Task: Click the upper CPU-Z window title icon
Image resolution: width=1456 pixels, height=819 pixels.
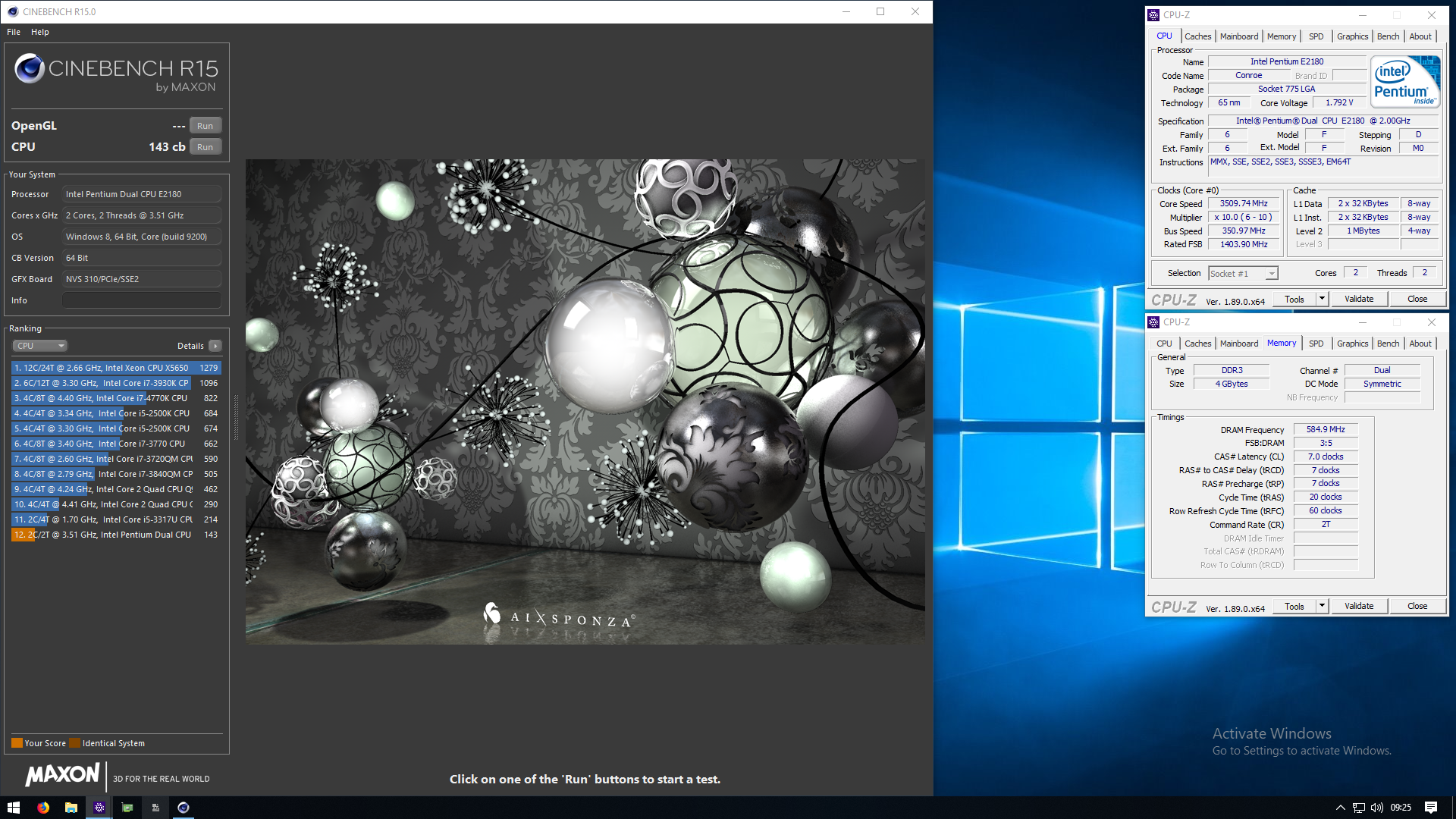Action: click(1153, 15)
